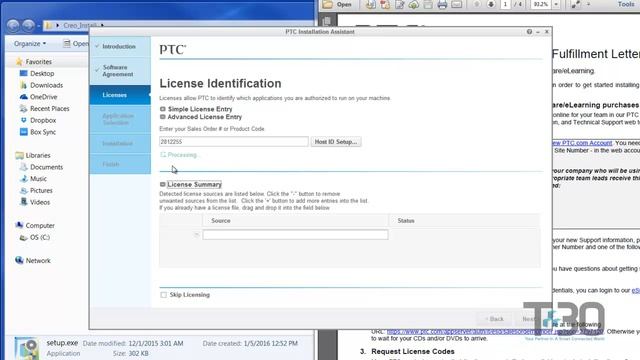Collapse the License Summary section
640x360 pixels.
[x=163, y=184]
